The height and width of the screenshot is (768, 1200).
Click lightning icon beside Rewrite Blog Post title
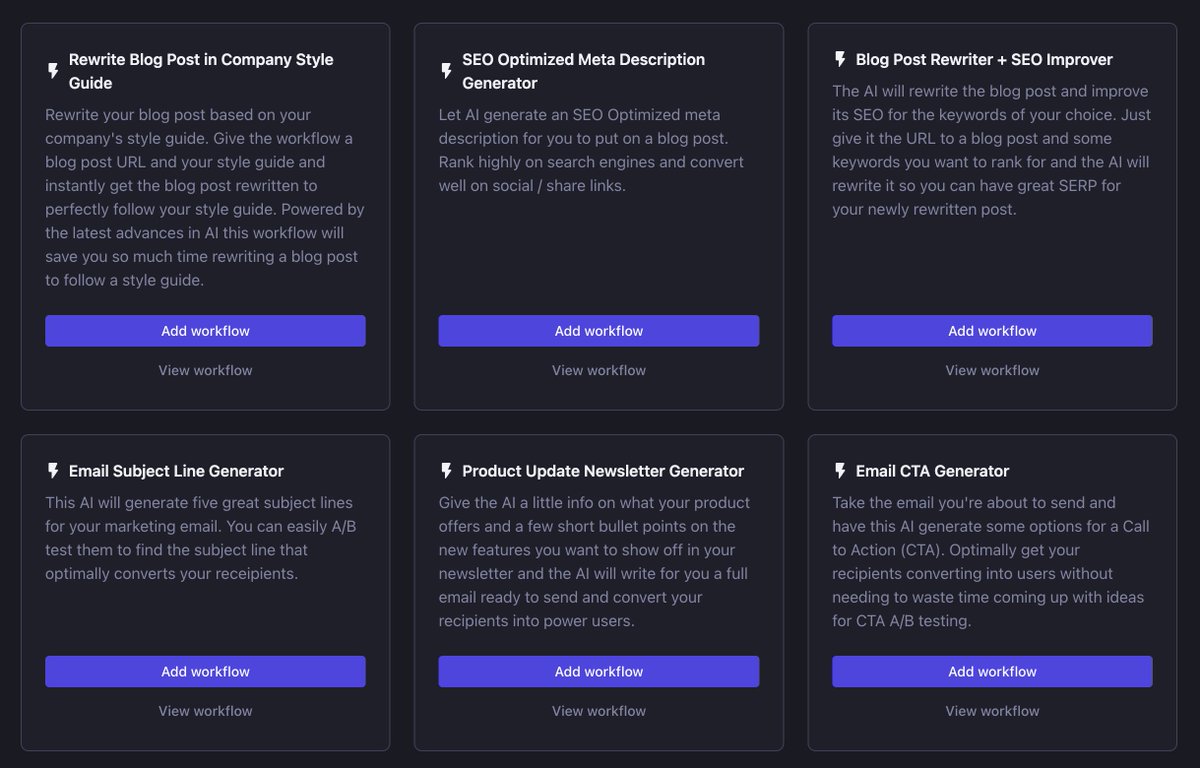point(53,71)
